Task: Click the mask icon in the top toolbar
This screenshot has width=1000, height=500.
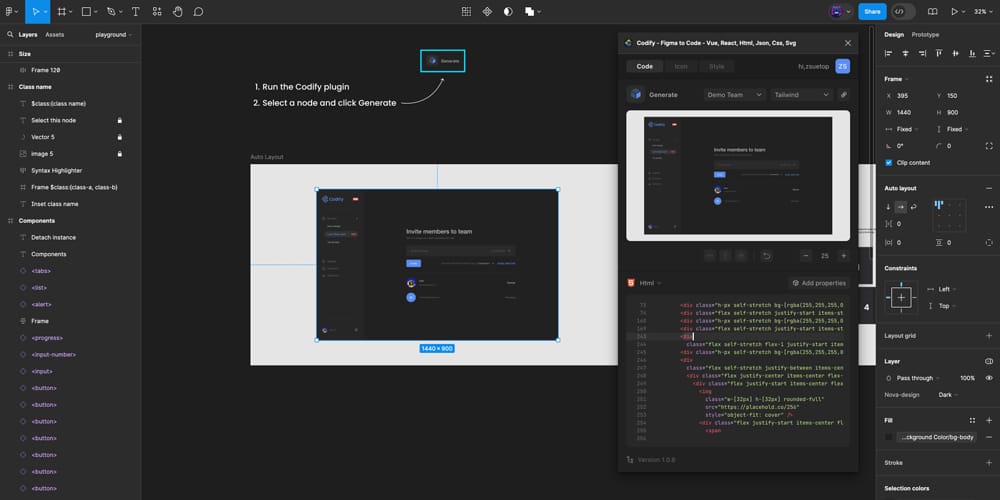Action: click(x=508, y=11)
